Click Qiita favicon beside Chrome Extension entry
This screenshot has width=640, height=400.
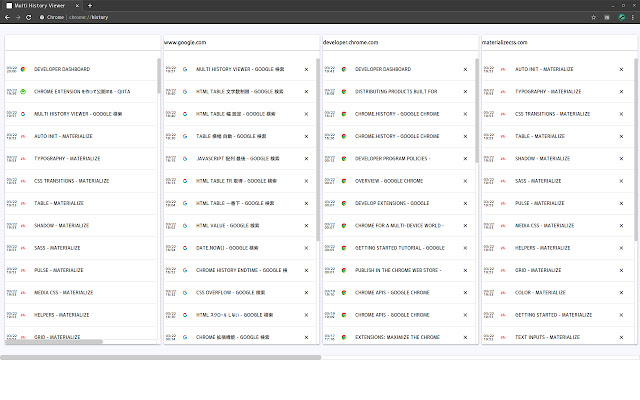(x=23, y=92)
